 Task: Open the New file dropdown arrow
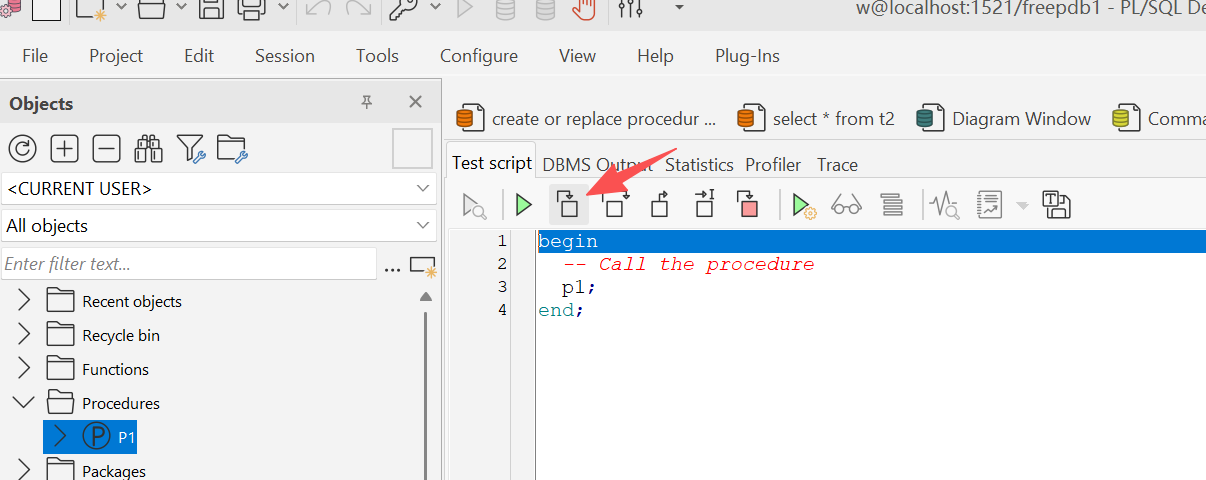click(x=120, y=6)
